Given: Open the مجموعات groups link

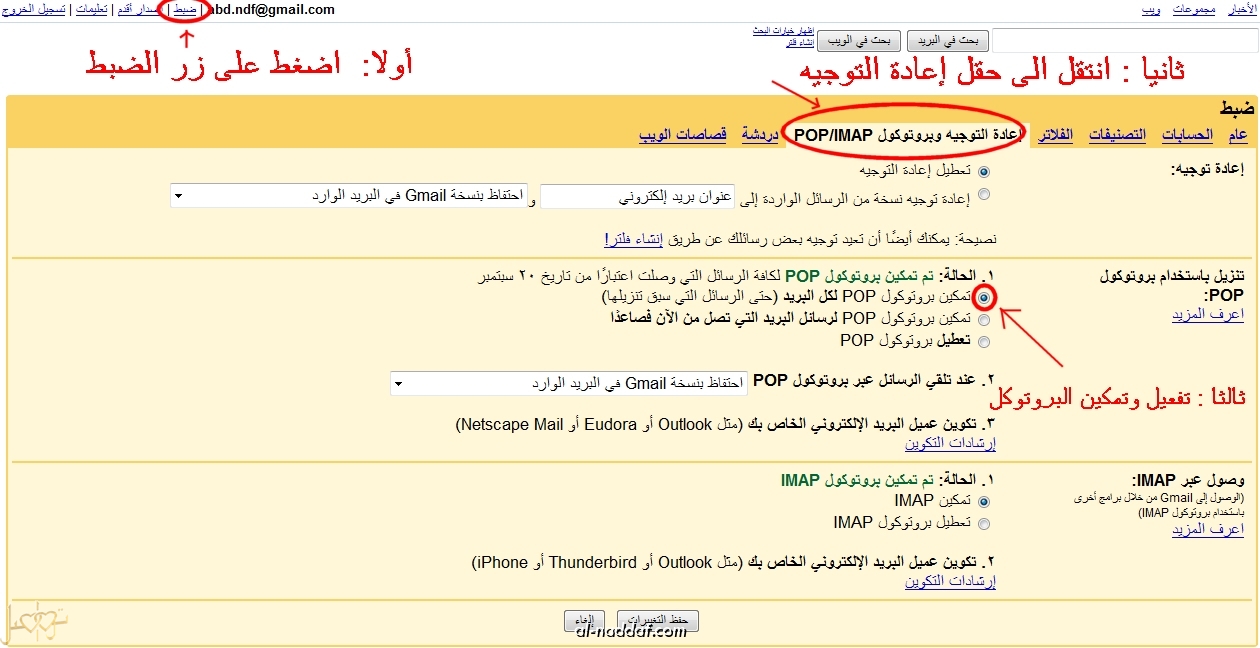Looking at the screenshot, I should (x=1193, y=10).
